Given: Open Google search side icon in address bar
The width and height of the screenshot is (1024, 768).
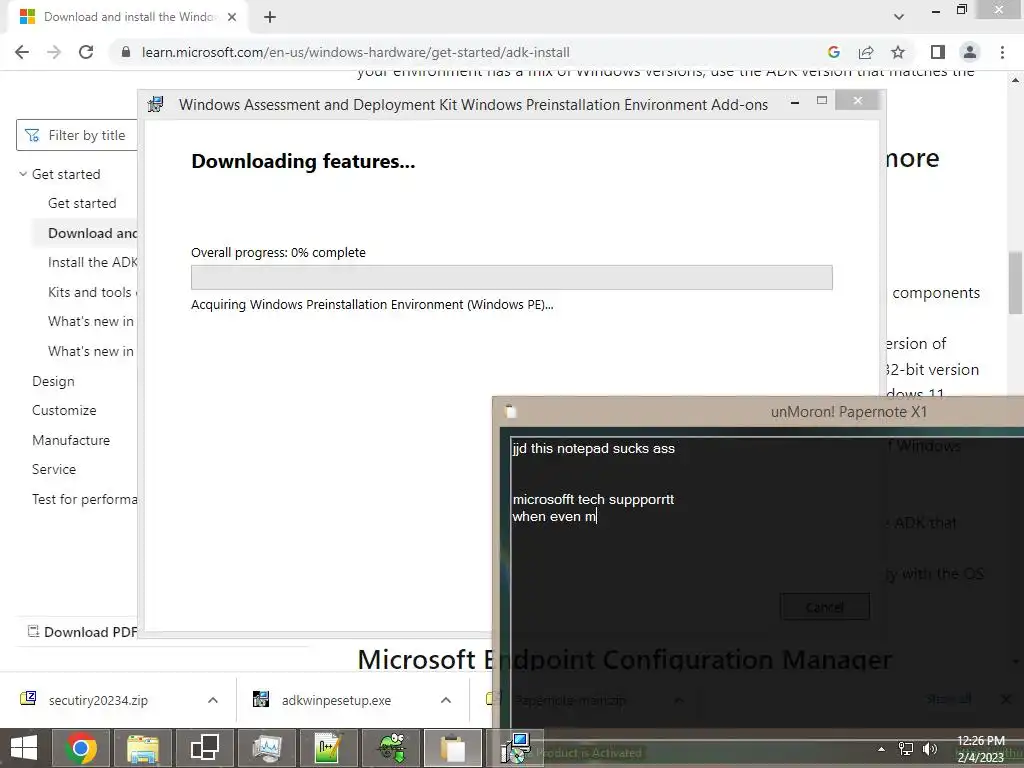Looking at the screenshot, I should coord(833,52).
